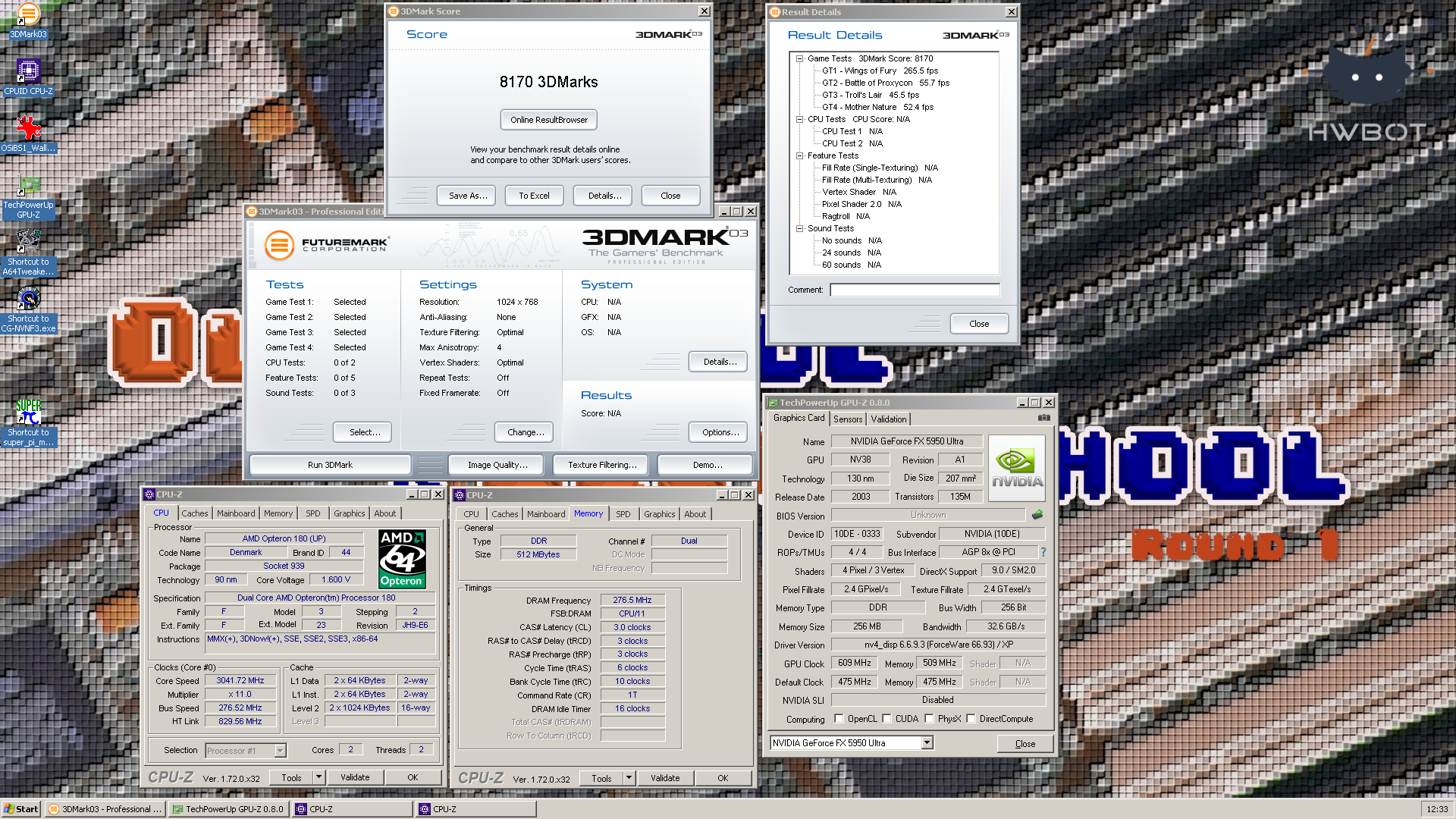Click the right CPU-Z taskbar button
Image resolution: width=1456 pixels, height=819 pixels.
[475, 809]
